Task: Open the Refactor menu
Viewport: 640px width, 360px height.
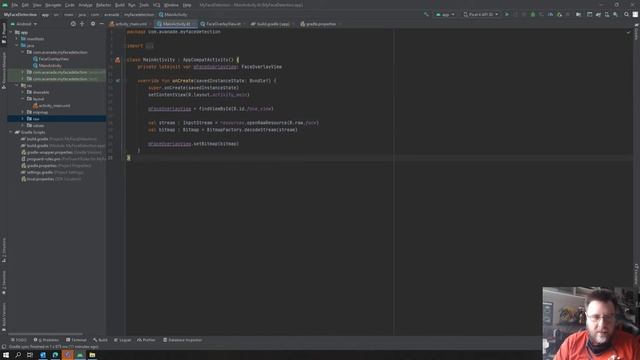Action: tap(103, 5)
